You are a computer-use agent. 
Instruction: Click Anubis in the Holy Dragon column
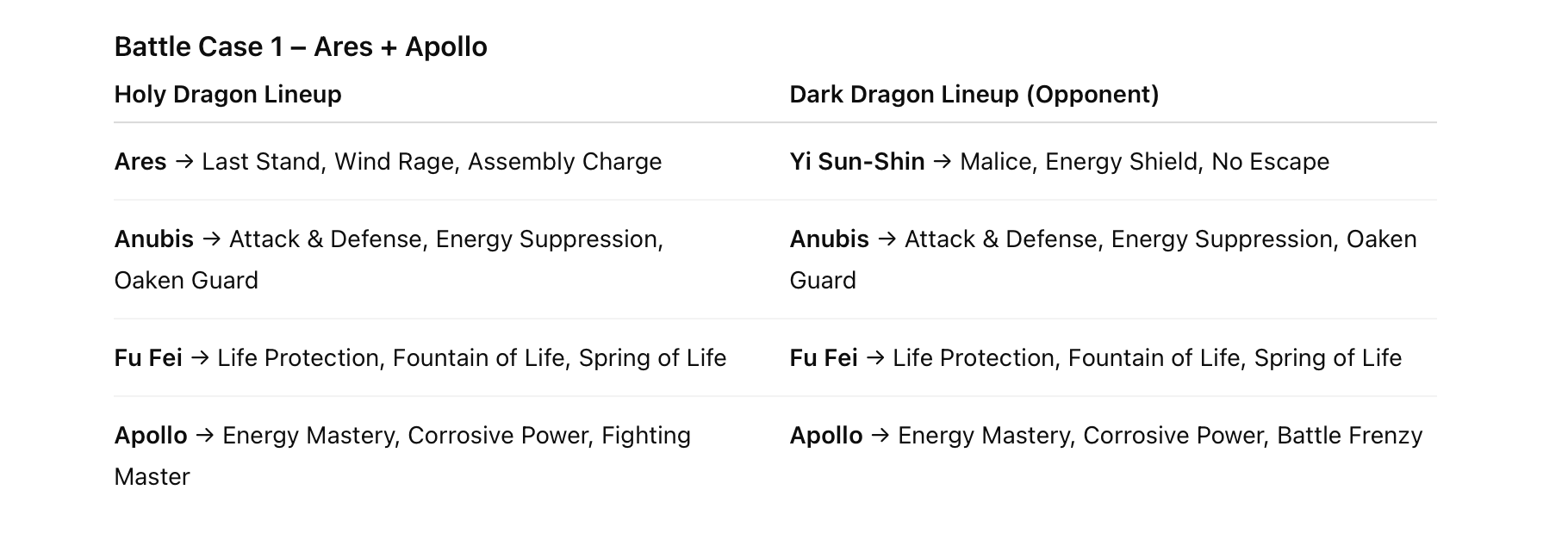(x=153, y=239)
